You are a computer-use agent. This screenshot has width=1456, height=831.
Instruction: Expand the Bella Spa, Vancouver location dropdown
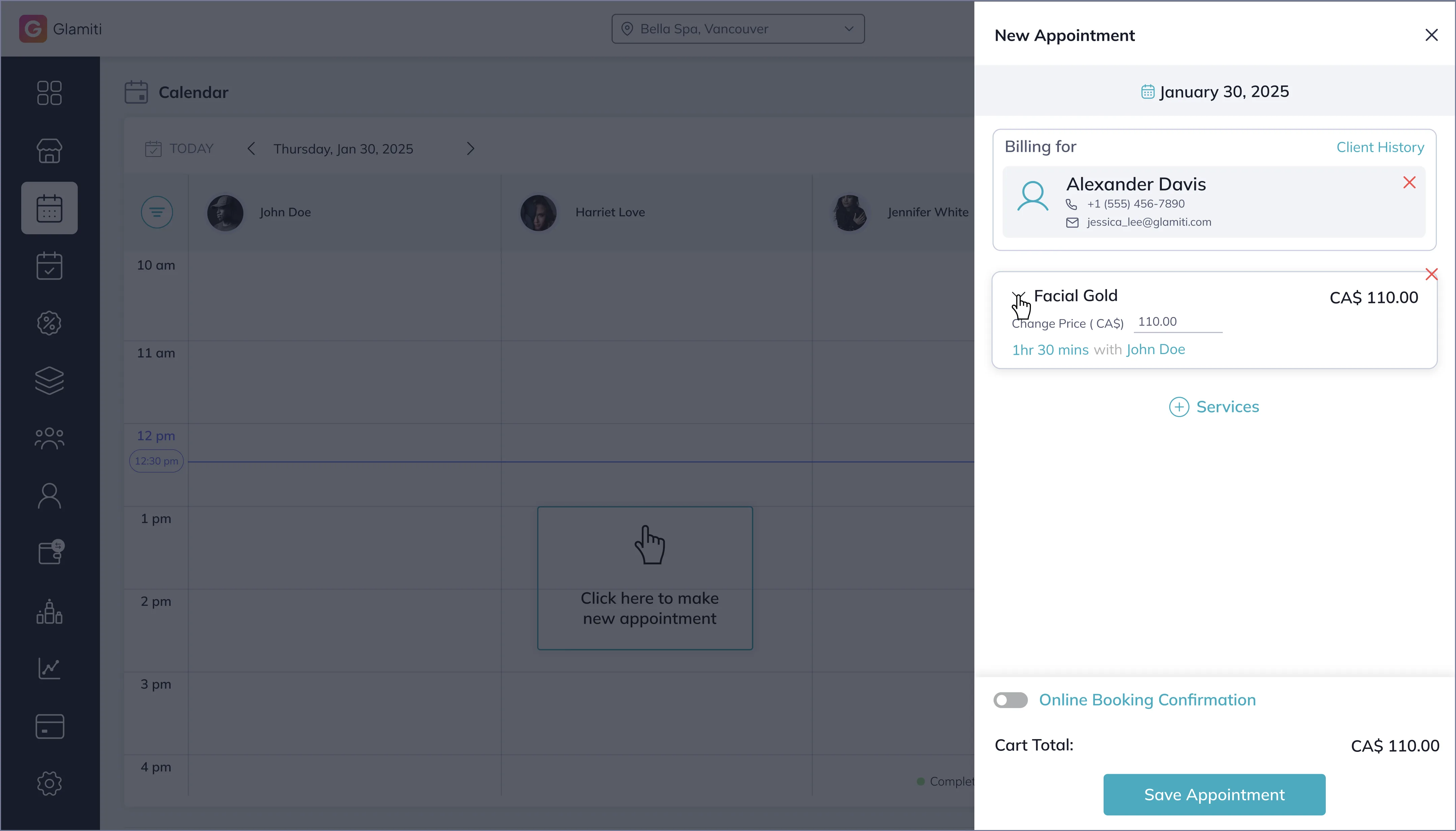737,29
